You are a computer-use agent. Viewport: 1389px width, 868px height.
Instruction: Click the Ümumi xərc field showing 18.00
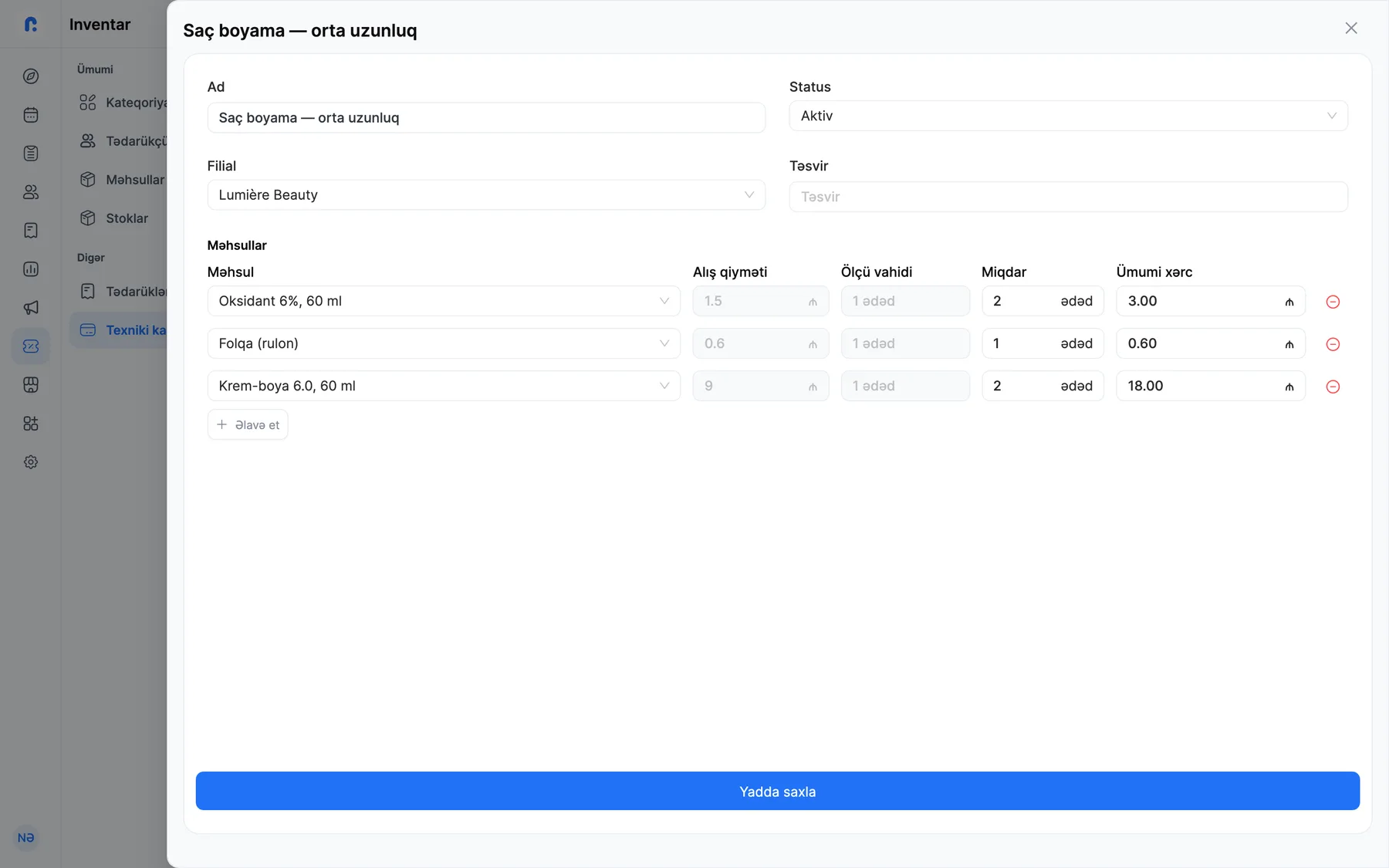point(1210,386)
